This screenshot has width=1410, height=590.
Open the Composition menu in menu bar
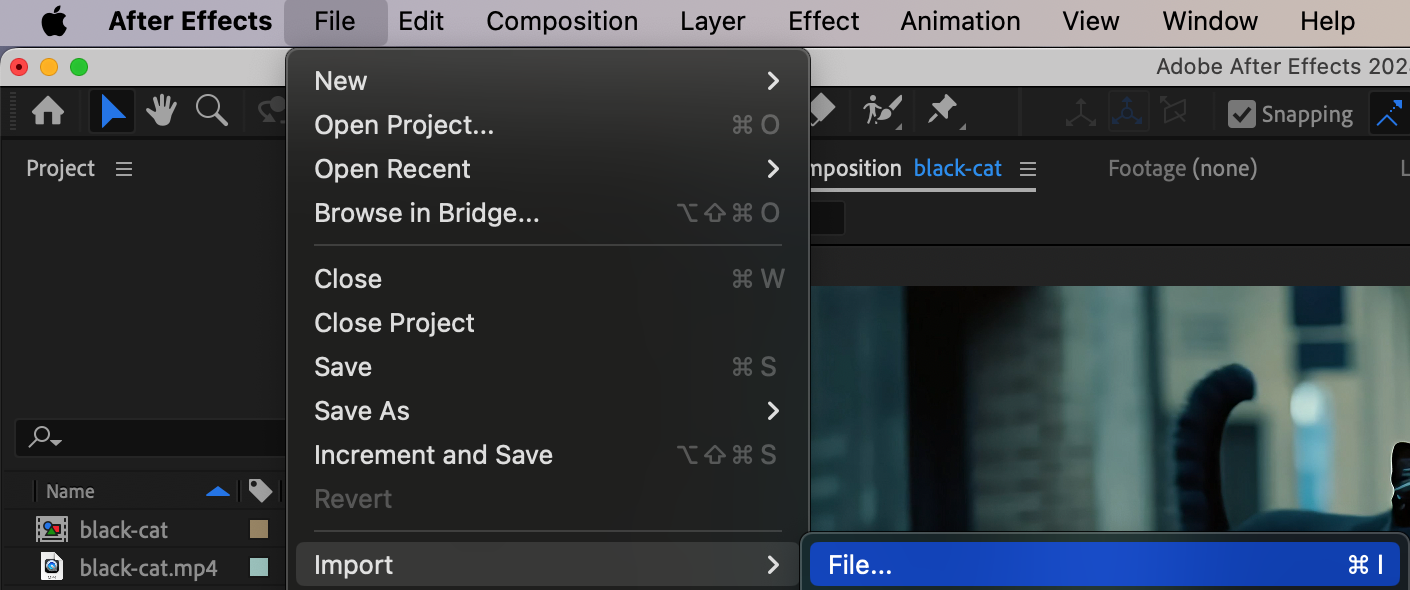click(x=562, y=21)
